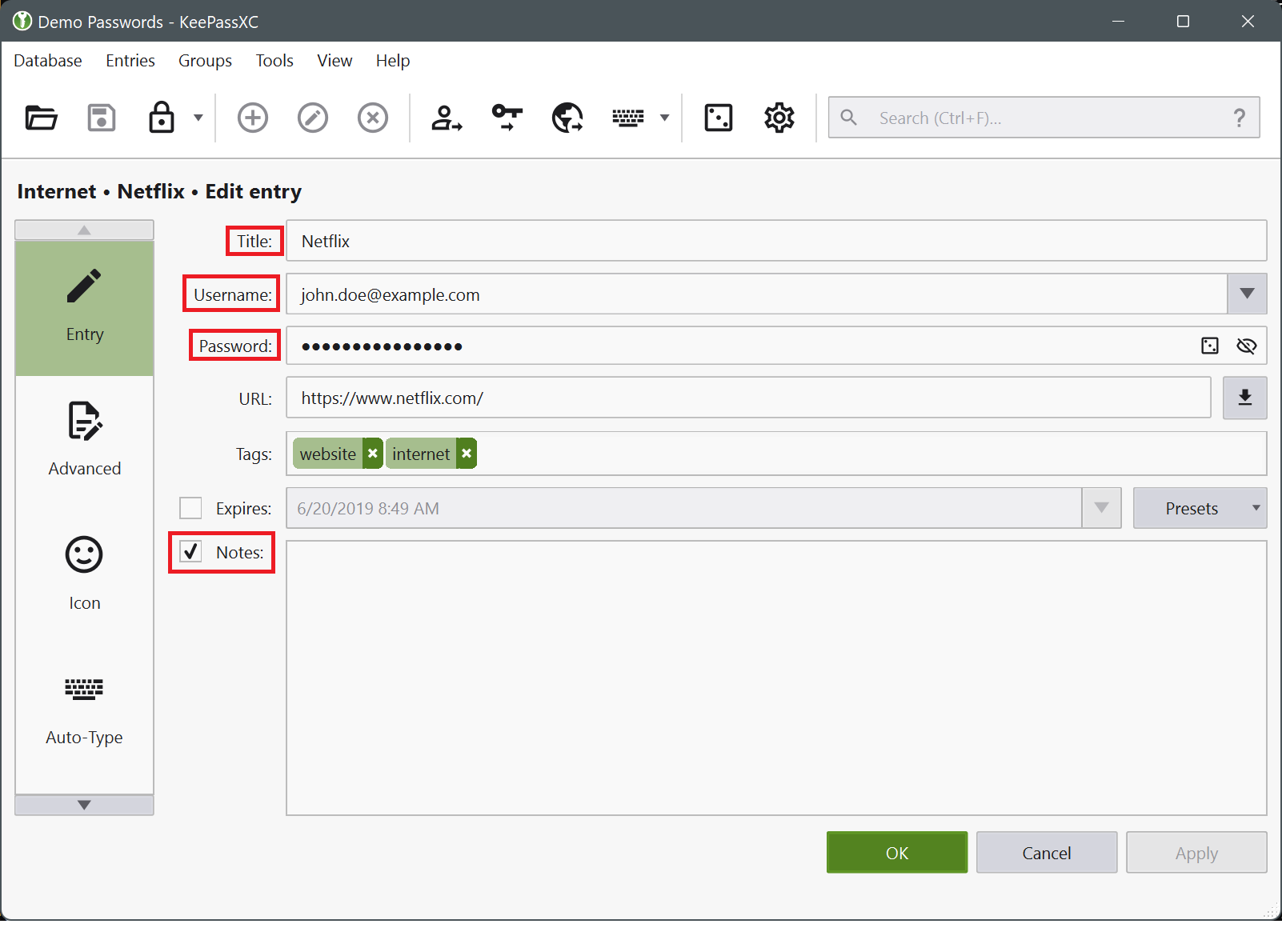The height and width of the screenshot is (952, 1282).
Task: Uncheck the Notes checkbox
Action: [x=190, y=552]
